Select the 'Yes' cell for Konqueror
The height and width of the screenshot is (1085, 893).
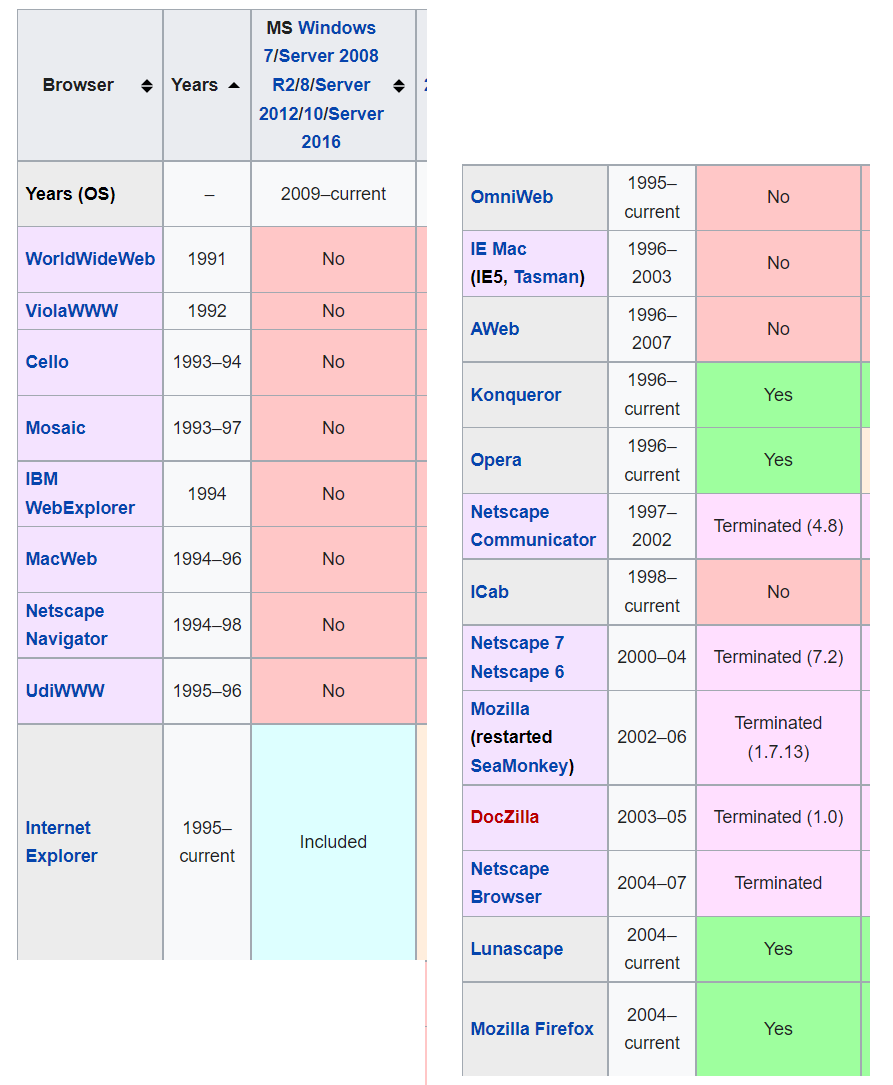[x=778, y=394]
